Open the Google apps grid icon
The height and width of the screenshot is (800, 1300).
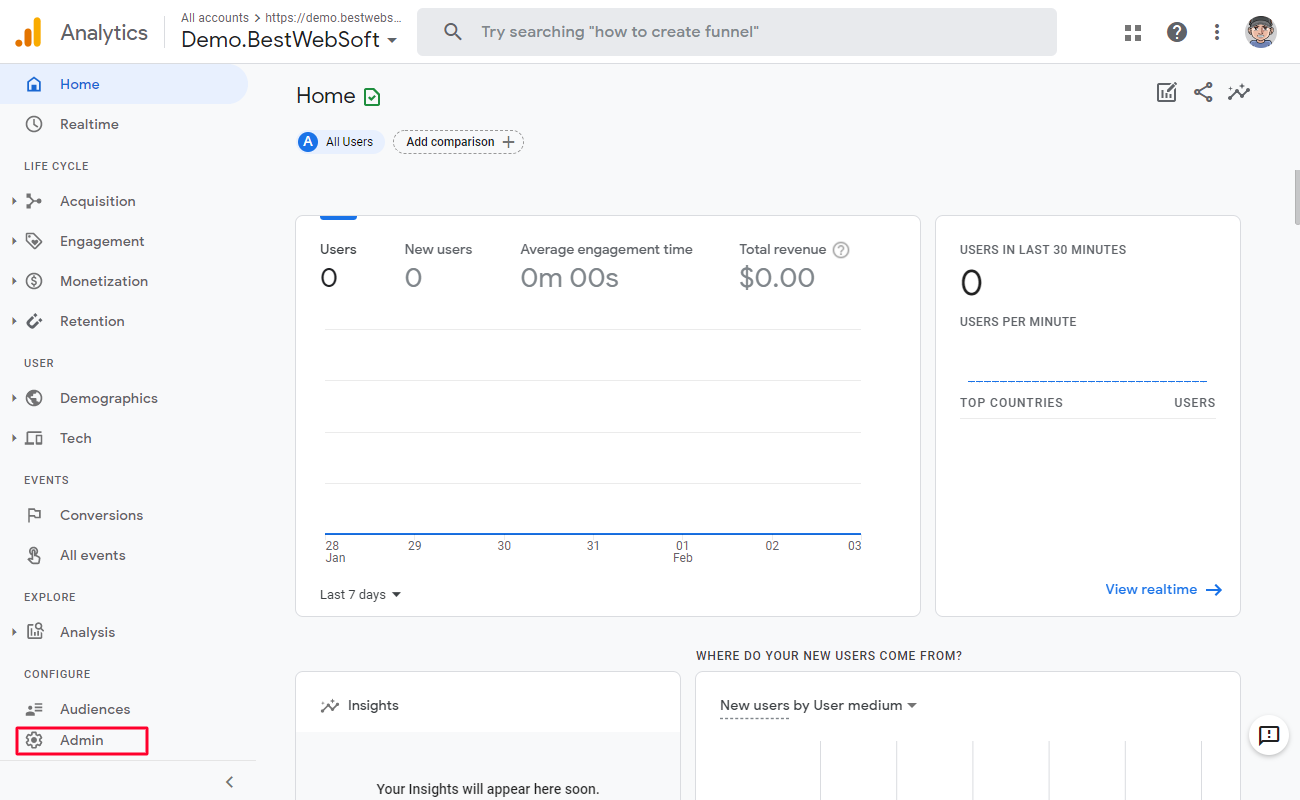pos(1133,32)
